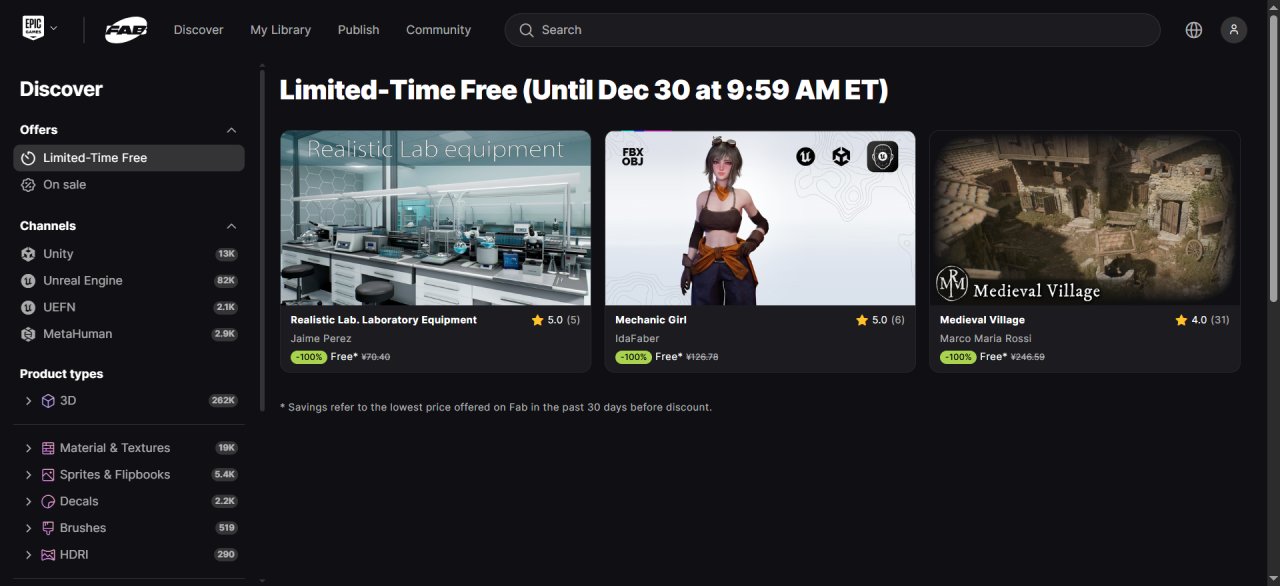Expand the Material & Textures category
The width and height of the screenshot is (1280, 586).
[28, 448]
